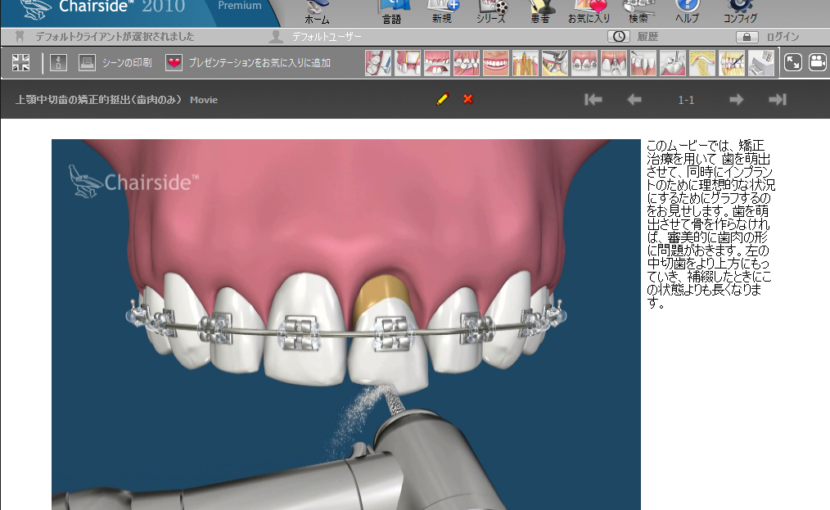
Task: Select the gum graft thumbnail
Action: pos(408,62)
